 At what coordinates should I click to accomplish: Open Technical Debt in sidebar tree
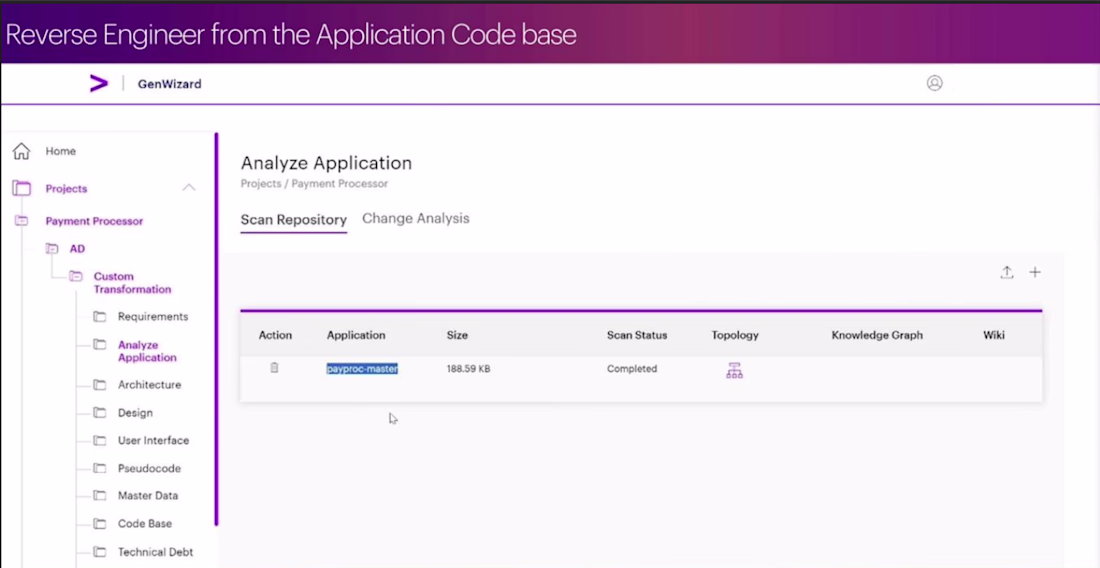tap(155, 552)
